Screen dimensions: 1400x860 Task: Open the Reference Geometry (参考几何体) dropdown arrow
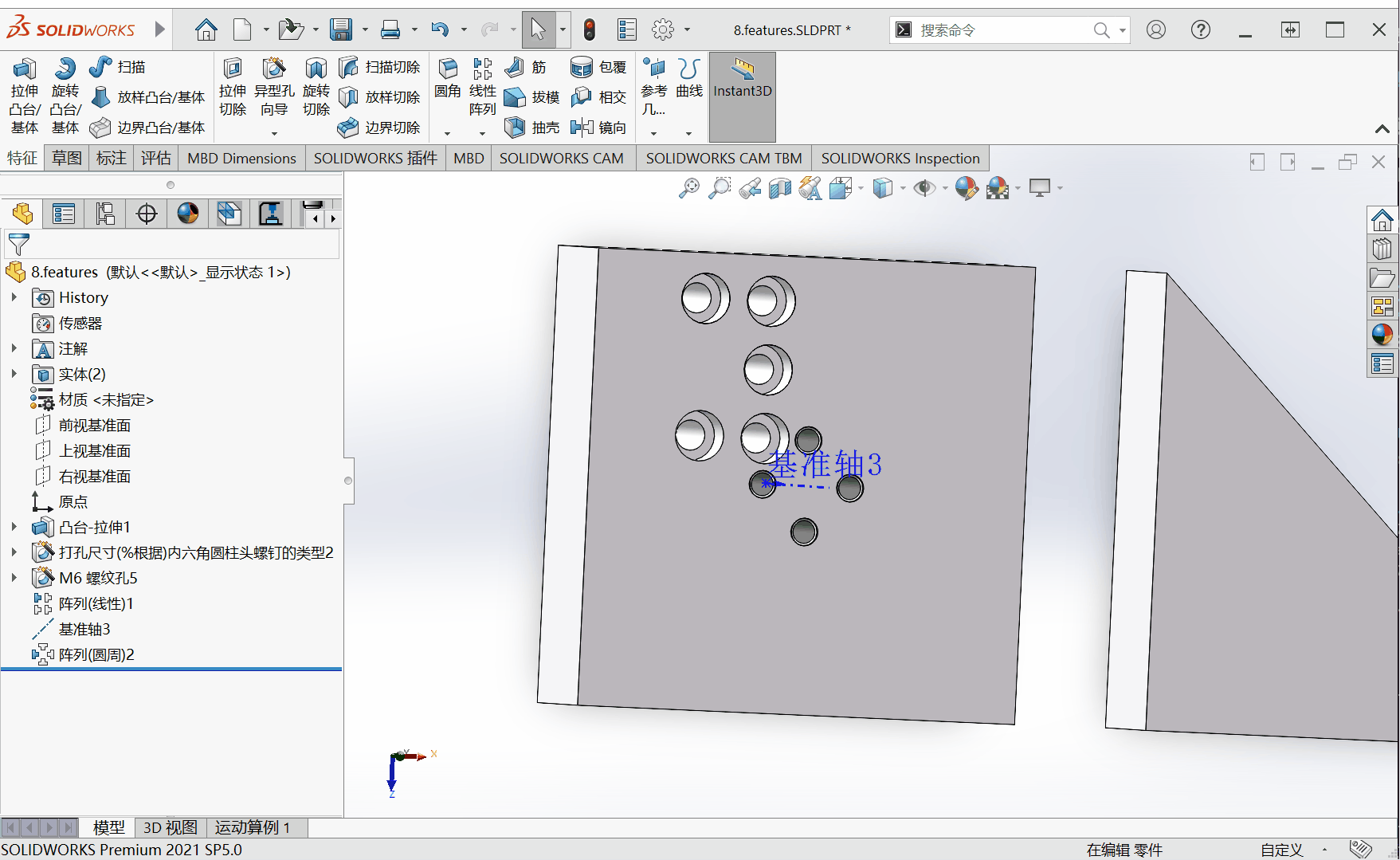653,133
